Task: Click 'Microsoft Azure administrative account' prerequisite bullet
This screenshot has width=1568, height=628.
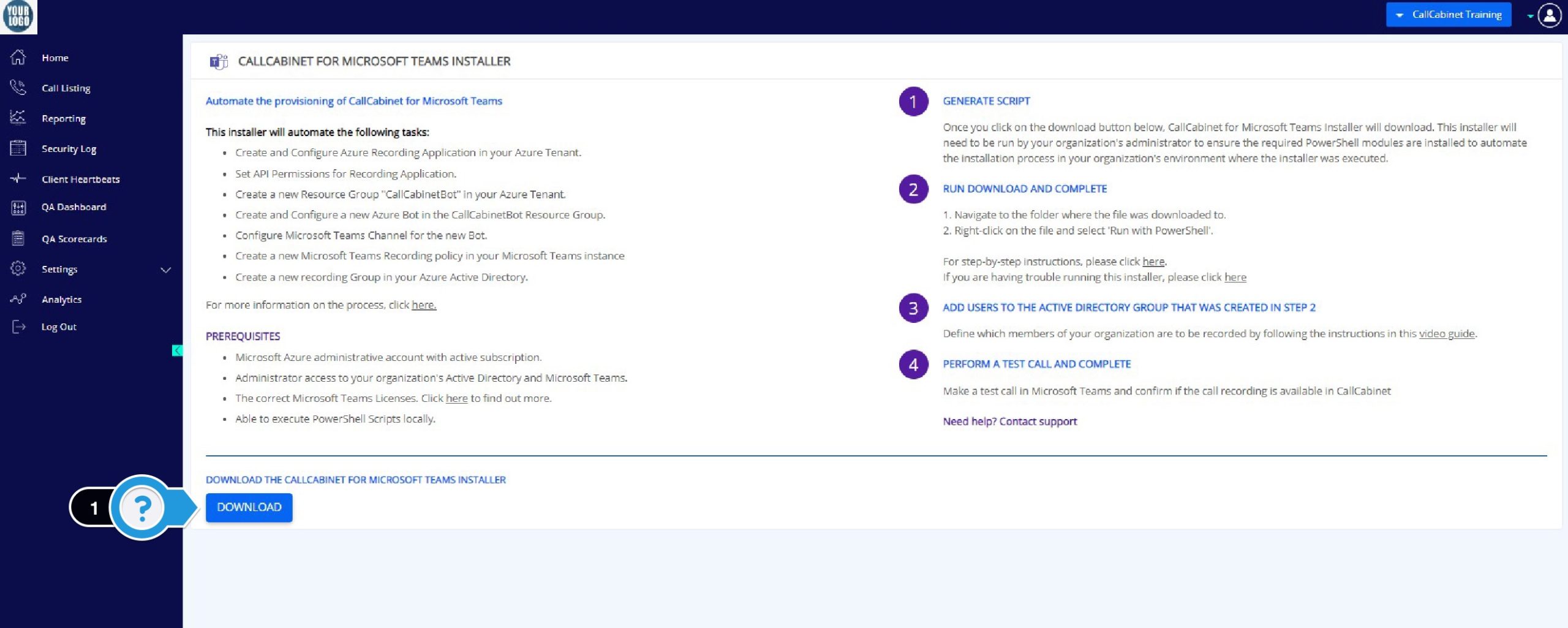Action: [x=388, y=357]
